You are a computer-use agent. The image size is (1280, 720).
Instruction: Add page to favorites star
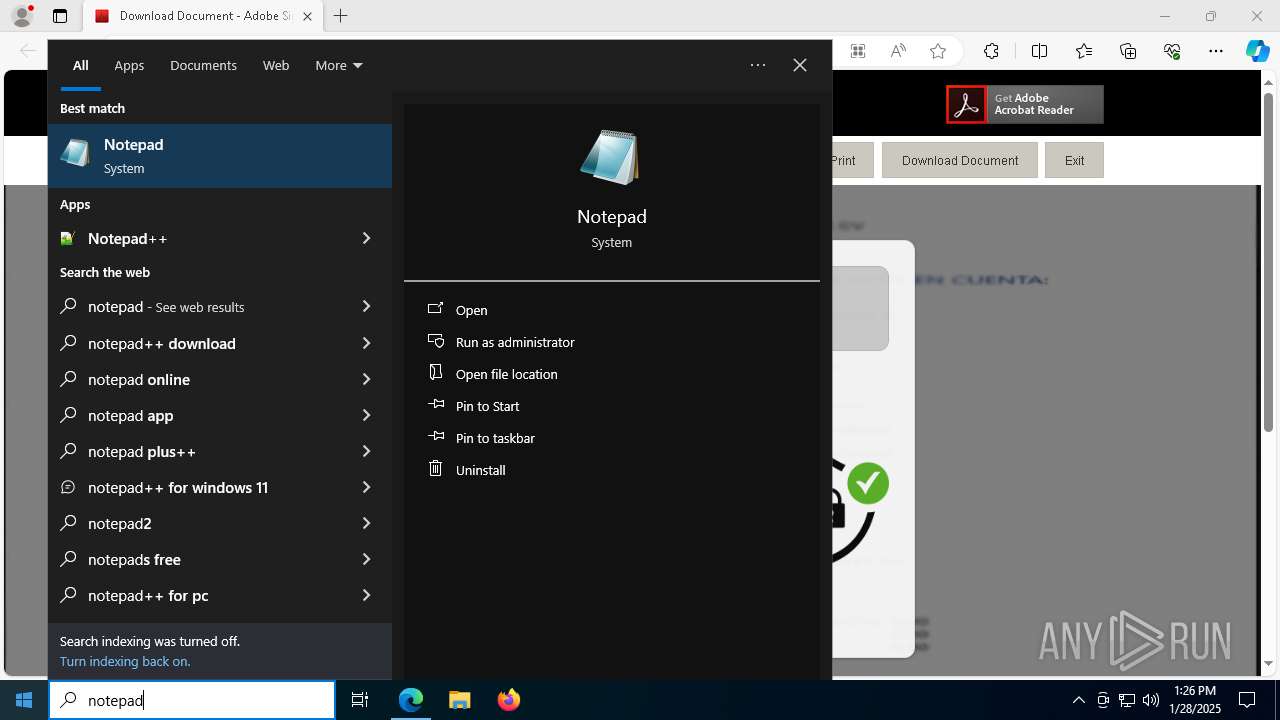pos(938,51)
